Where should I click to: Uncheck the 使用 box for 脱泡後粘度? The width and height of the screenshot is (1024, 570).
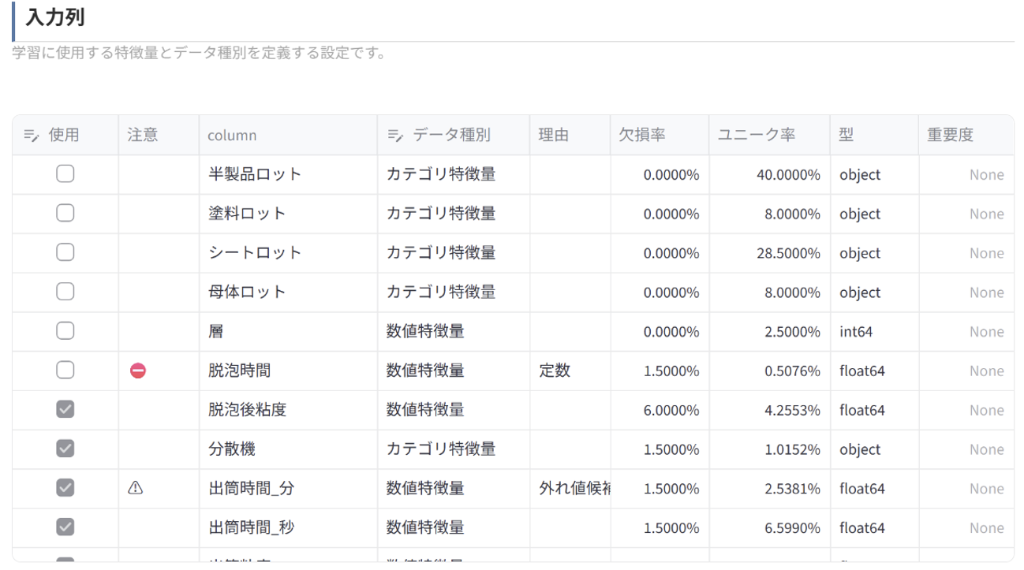click(65, 409)
